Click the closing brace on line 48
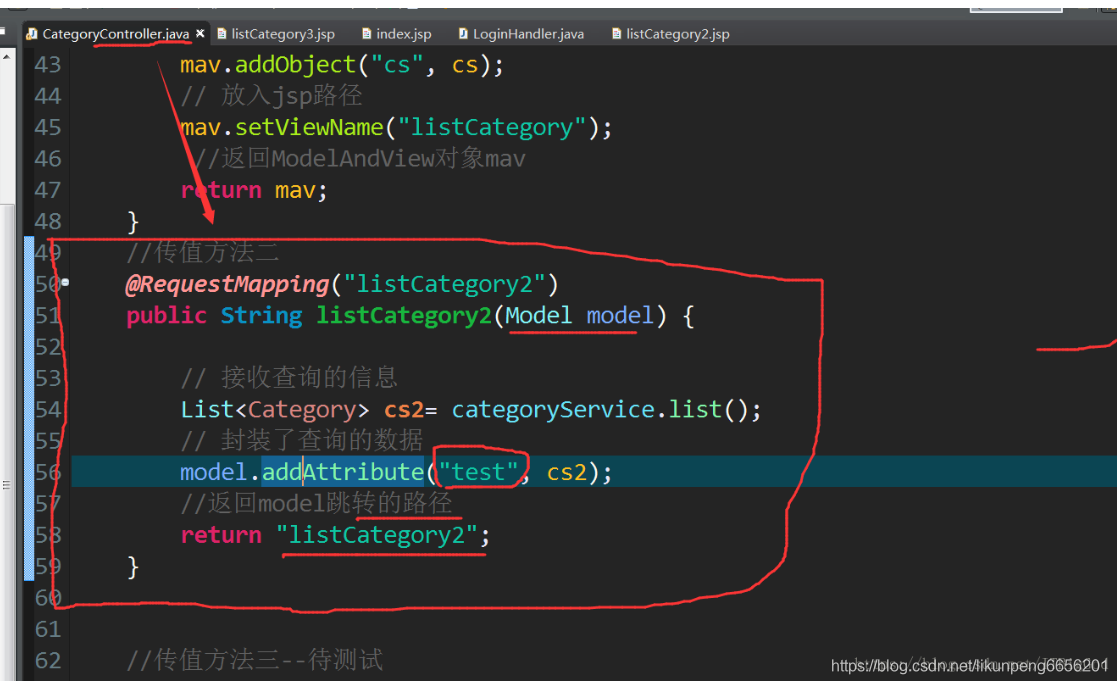Viewport: 1117px width, 685px height. click(133, 222)
